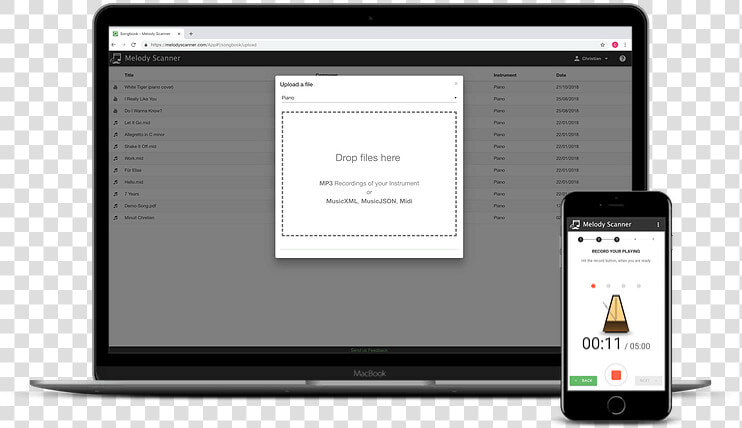Open song Do I Wanna Know?
Screen dimensions: 742x428
143,111
